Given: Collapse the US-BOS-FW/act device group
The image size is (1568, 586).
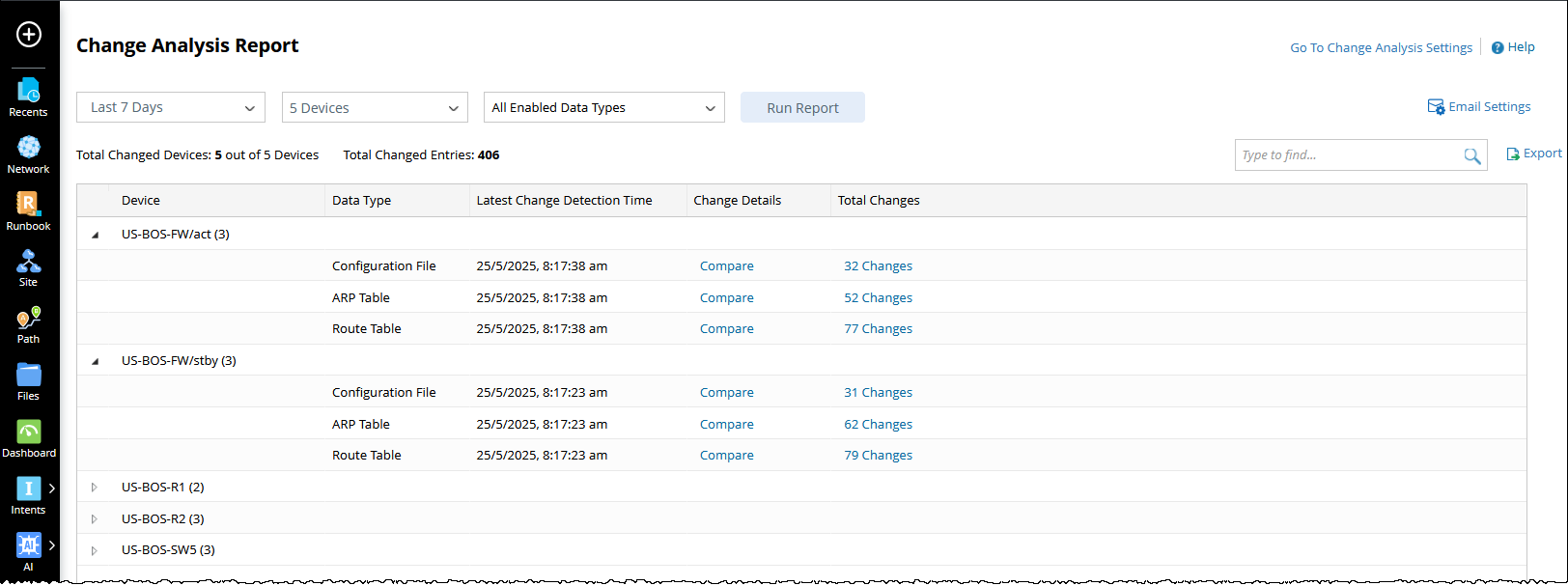Looking at the screenshot, I should click(x=95, y=235).
